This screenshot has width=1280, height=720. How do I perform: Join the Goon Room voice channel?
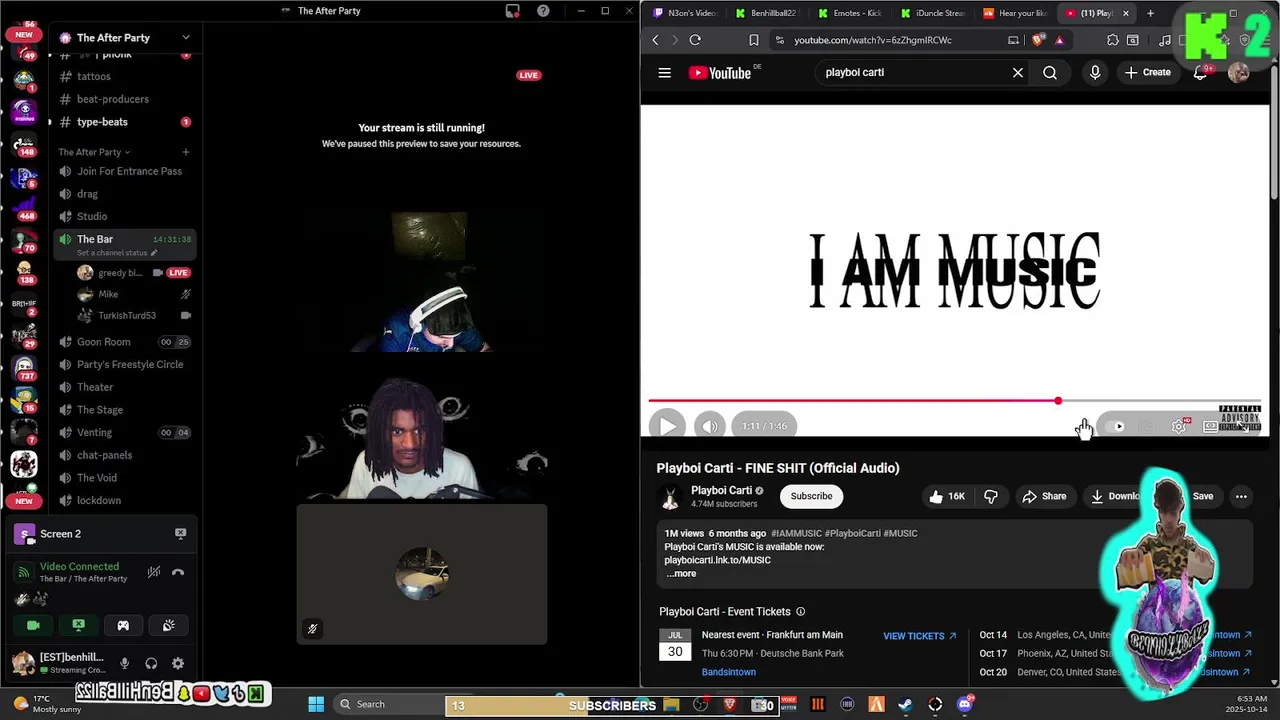[x=104, y=342]
